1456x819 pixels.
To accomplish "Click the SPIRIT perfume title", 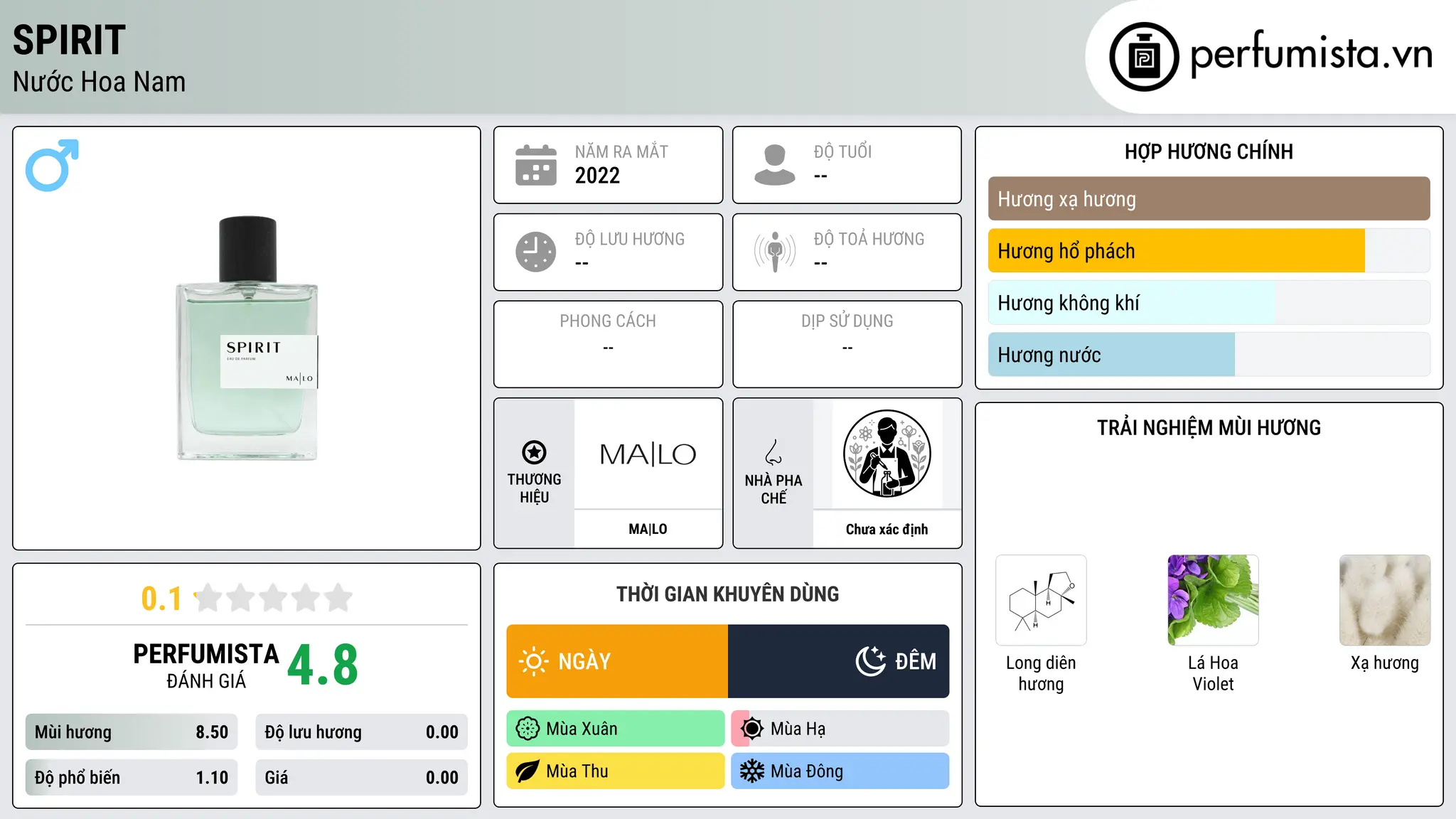I will [69, 40].
